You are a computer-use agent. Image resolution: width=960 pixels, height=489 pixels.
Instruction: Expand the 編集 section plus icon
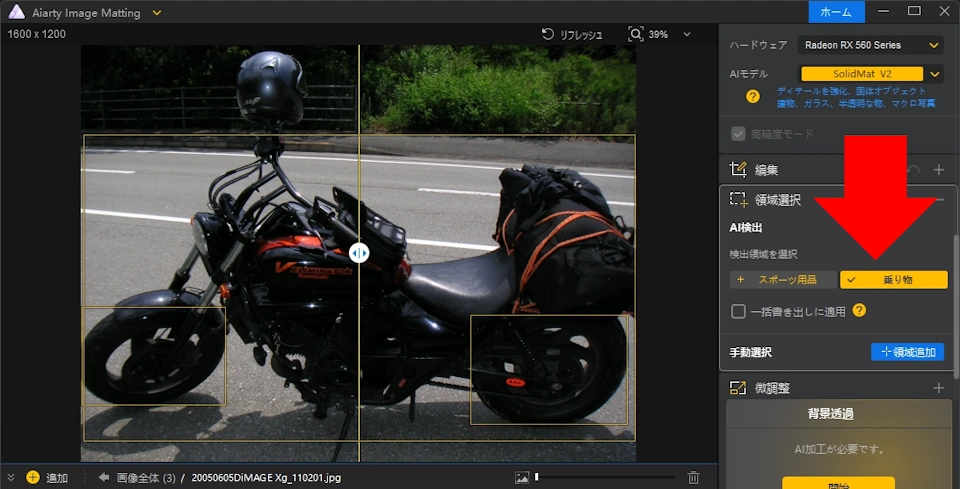coord(939,170)
